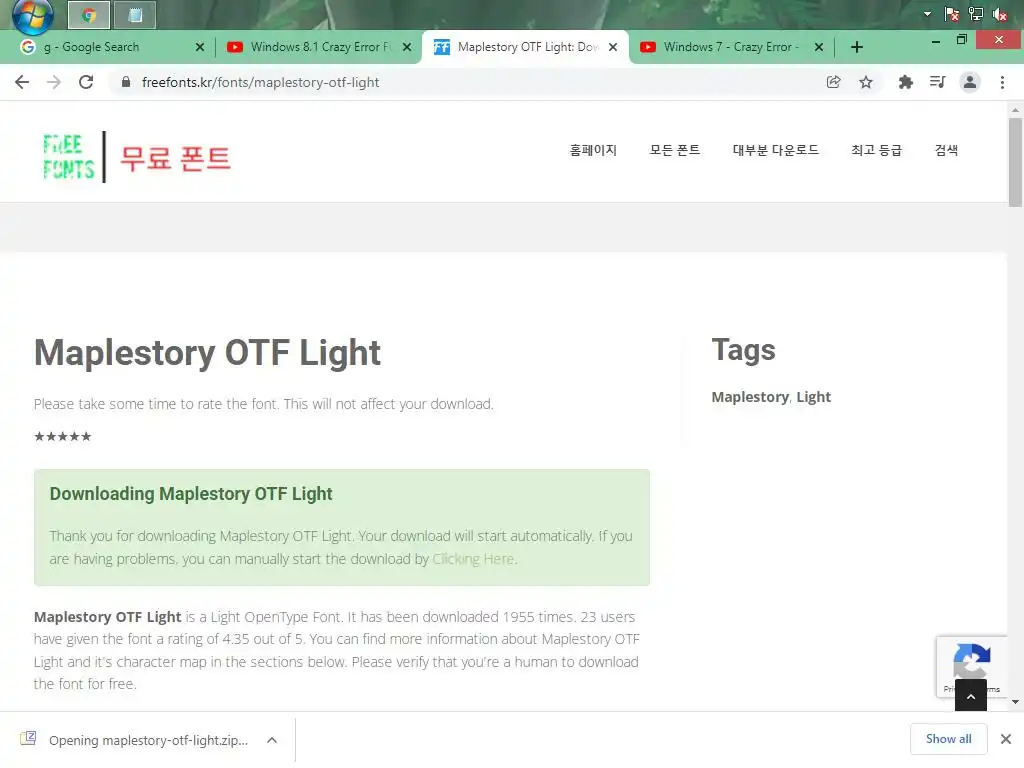Click Show all downloads button
Viewport: 1024px width, 768px height.
click(x=948, y=739)
